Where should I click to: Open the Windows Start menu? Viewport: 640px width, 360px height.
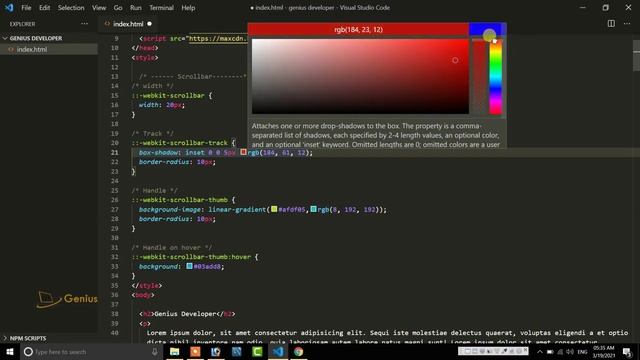point(10,351)
